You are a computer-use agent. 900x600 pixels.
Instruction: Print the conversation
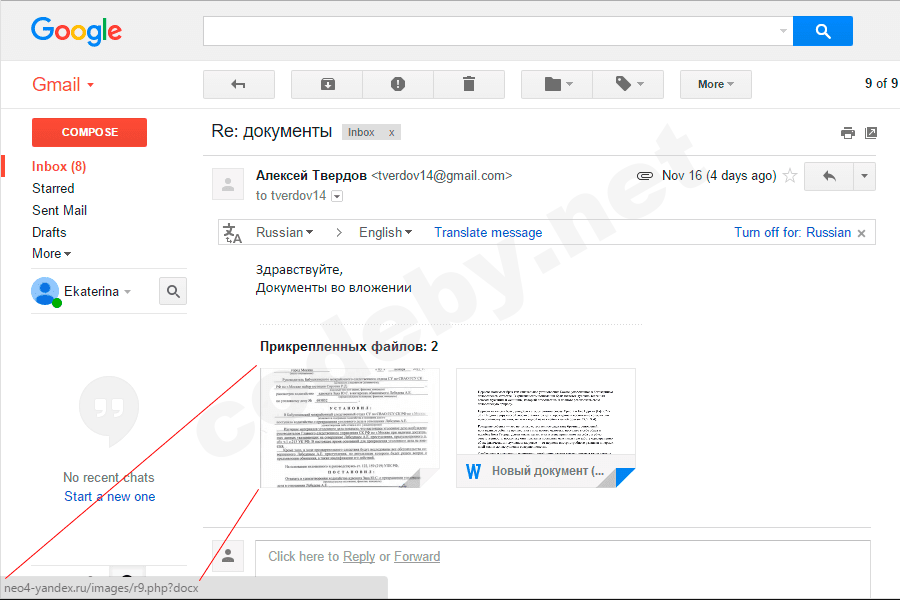tap(847, 133)
